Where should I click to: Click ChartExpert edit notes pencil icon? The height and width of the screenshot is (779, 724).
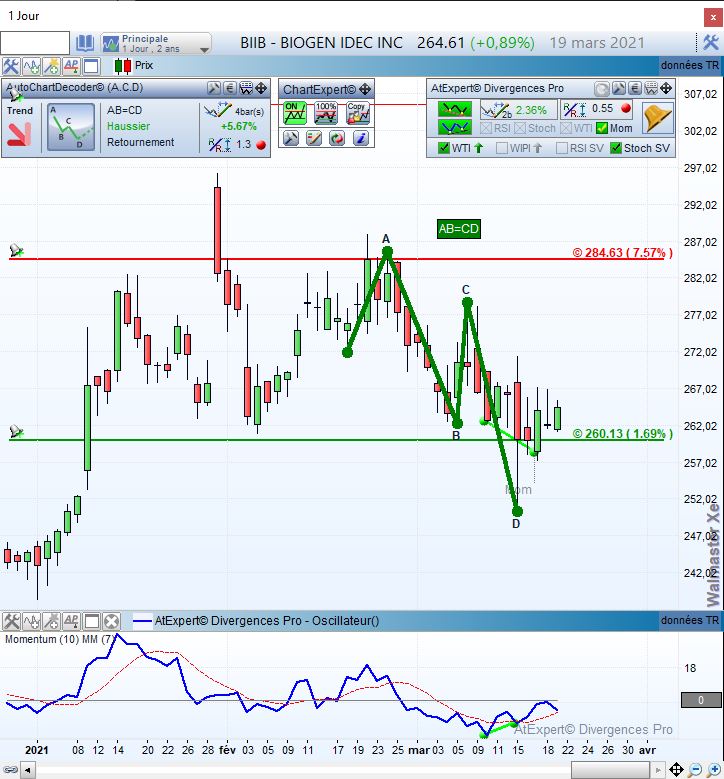pyautogui.click(x=314, y=138)
